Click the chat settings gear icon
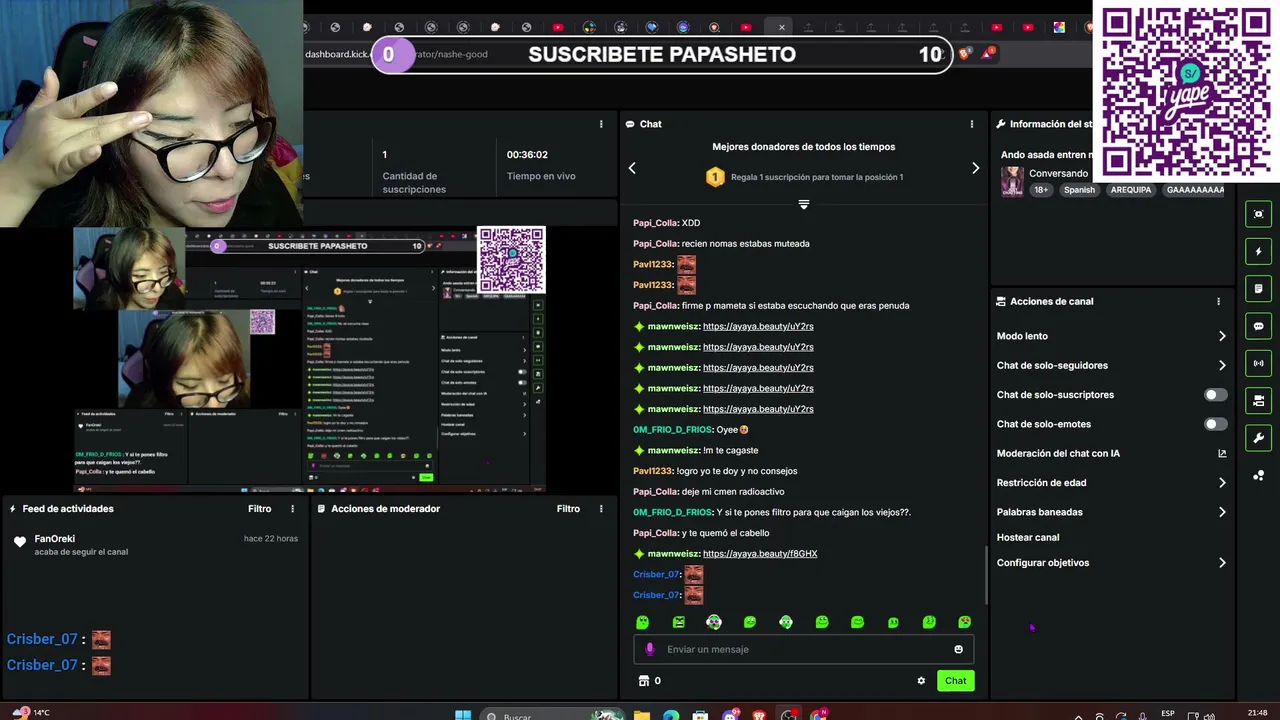Image resolution: width=1280 pixels, height=720 pixels. [921, 681]
